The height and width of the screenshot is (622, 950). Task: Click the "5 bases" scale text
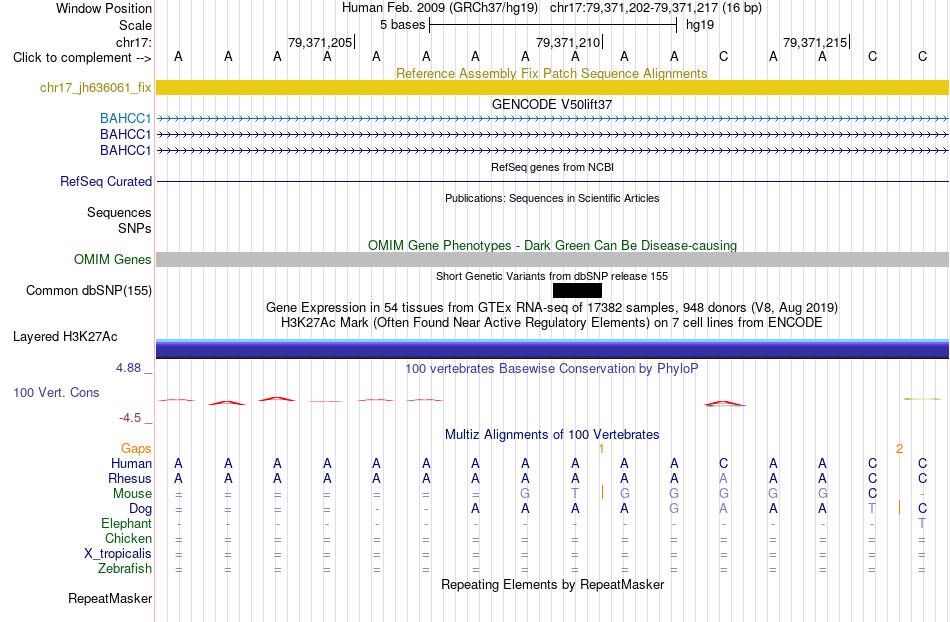402,25
